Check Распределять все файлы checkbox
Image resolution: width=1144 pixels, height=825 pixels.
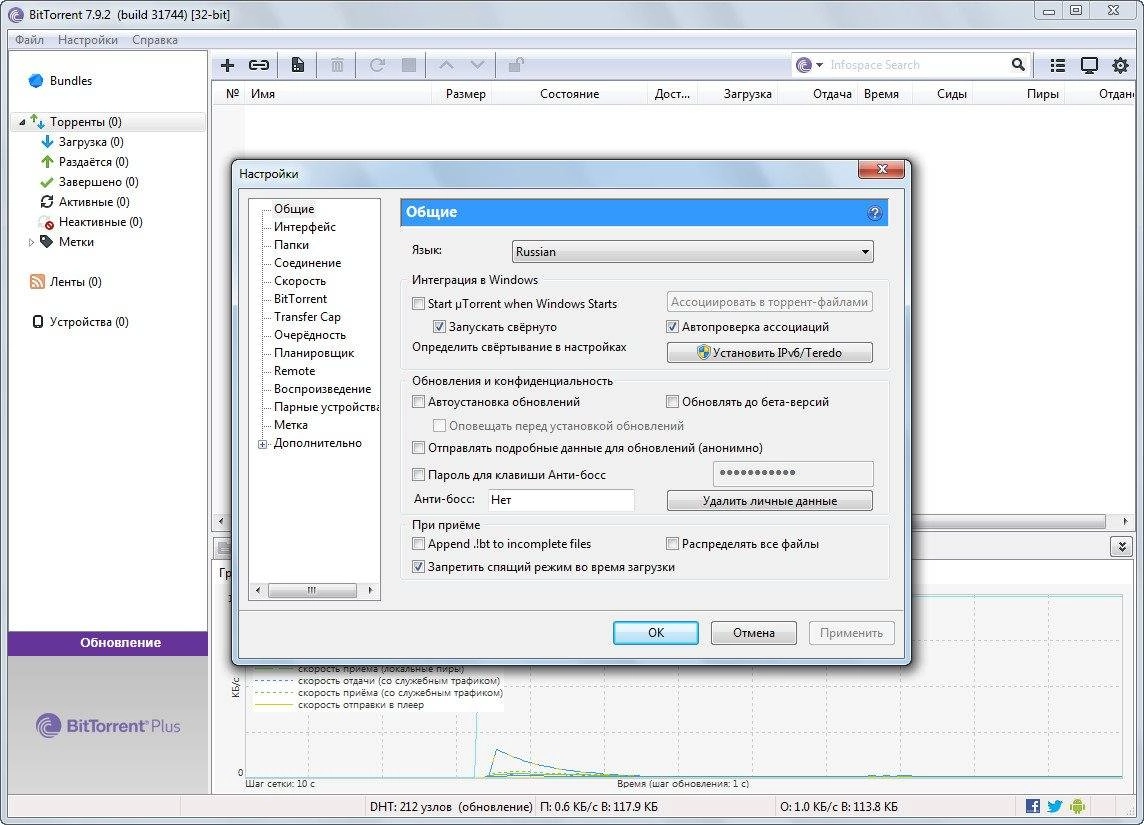coord(673,543)
